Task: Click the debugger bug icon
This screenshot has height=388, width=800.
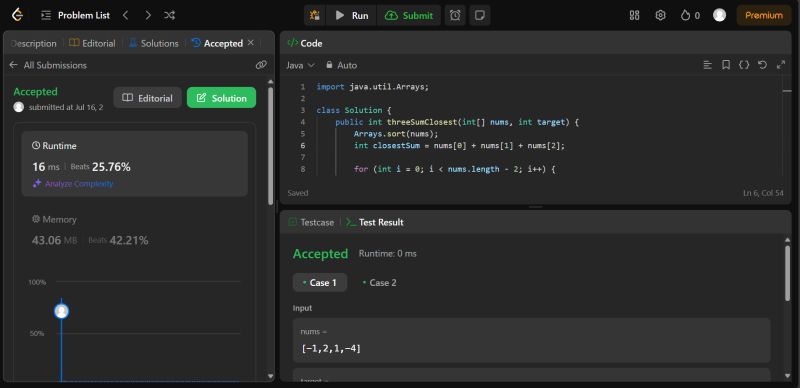Action: pyautogui.click(x=315, y=15)
